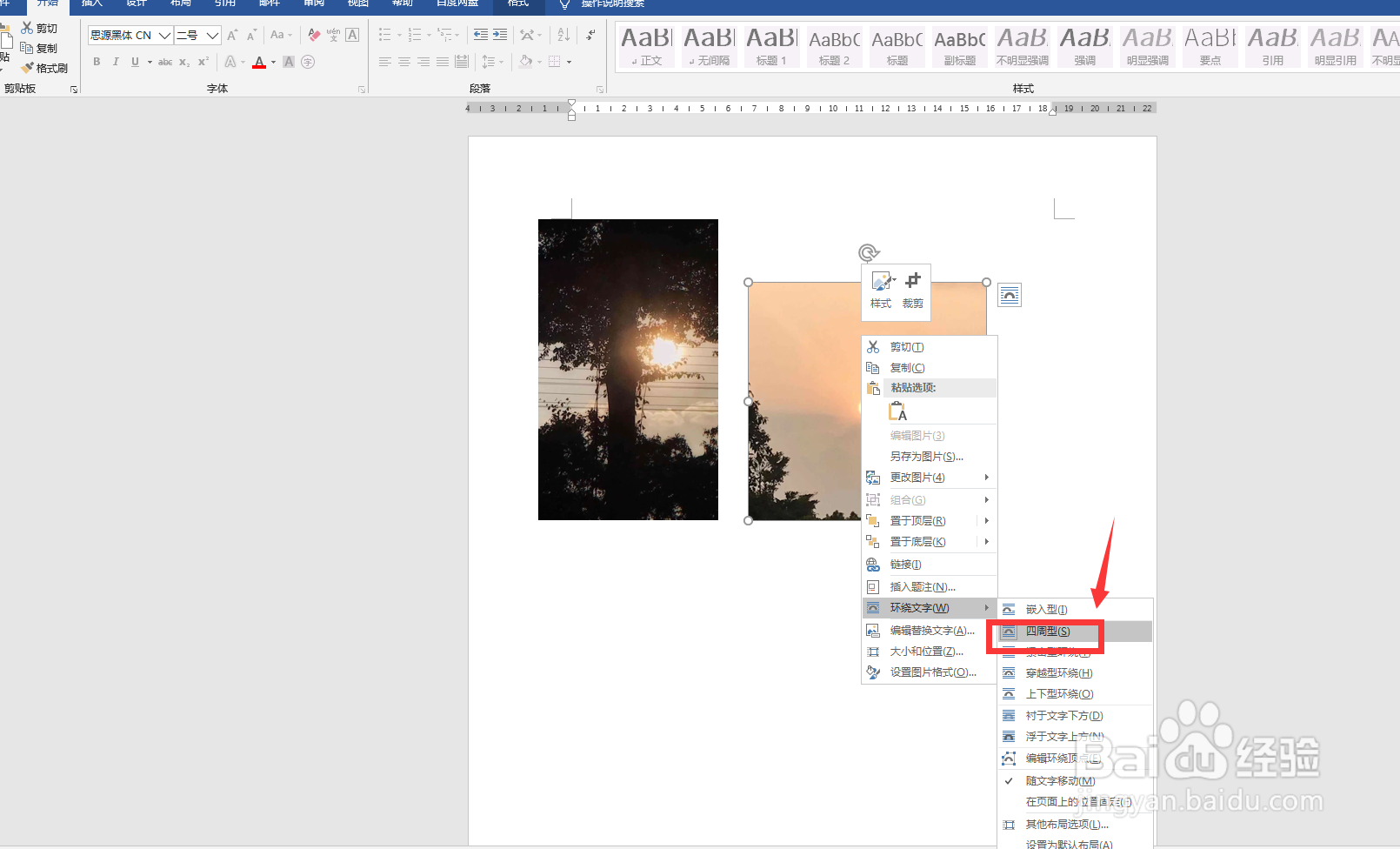Toggle underline formatting (U)
The image size is (1400, 849).
click(x=135, y=62)
